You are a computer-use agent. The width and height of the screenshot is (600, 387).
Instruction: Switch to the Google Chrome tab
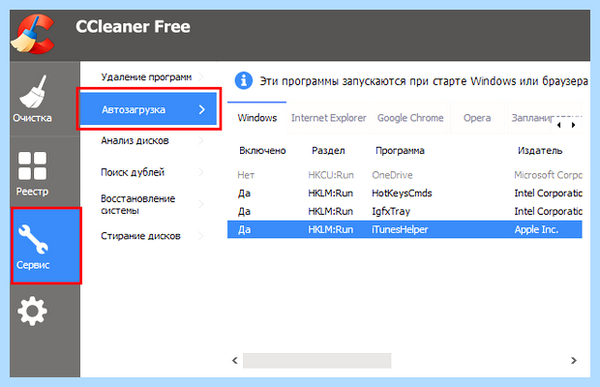point(410,118)
